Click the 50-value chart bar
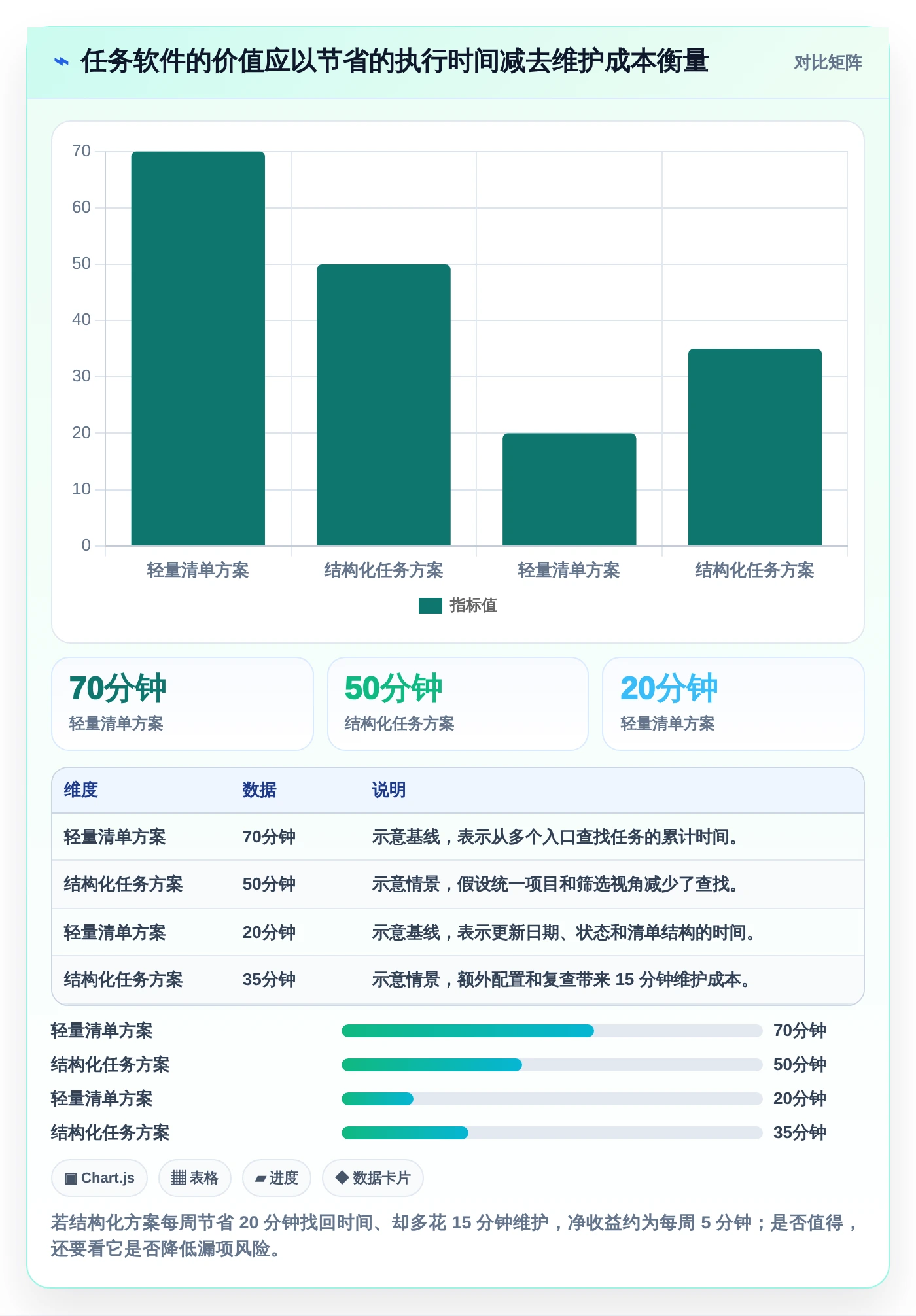 pos(384,404)
